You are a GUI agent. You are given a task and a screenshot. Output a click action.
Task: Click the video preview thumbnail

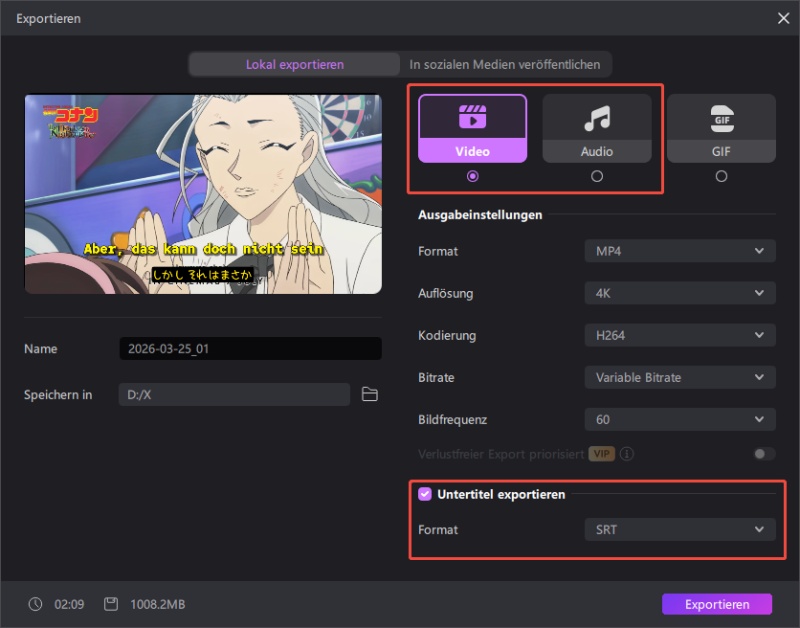203,194
